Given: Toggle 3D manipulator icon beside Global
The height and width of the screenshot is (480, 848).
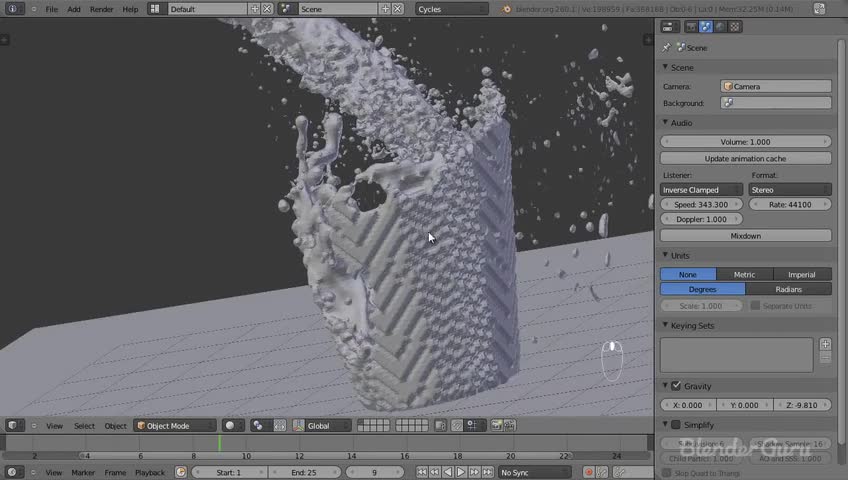Looking at the screenshot, I should (299, 425).
